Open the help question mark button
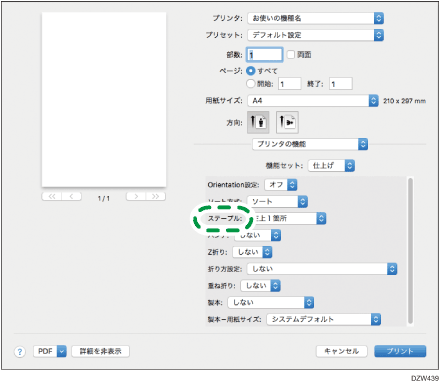This screenshot has width=440, height=383. click(20, 351)
